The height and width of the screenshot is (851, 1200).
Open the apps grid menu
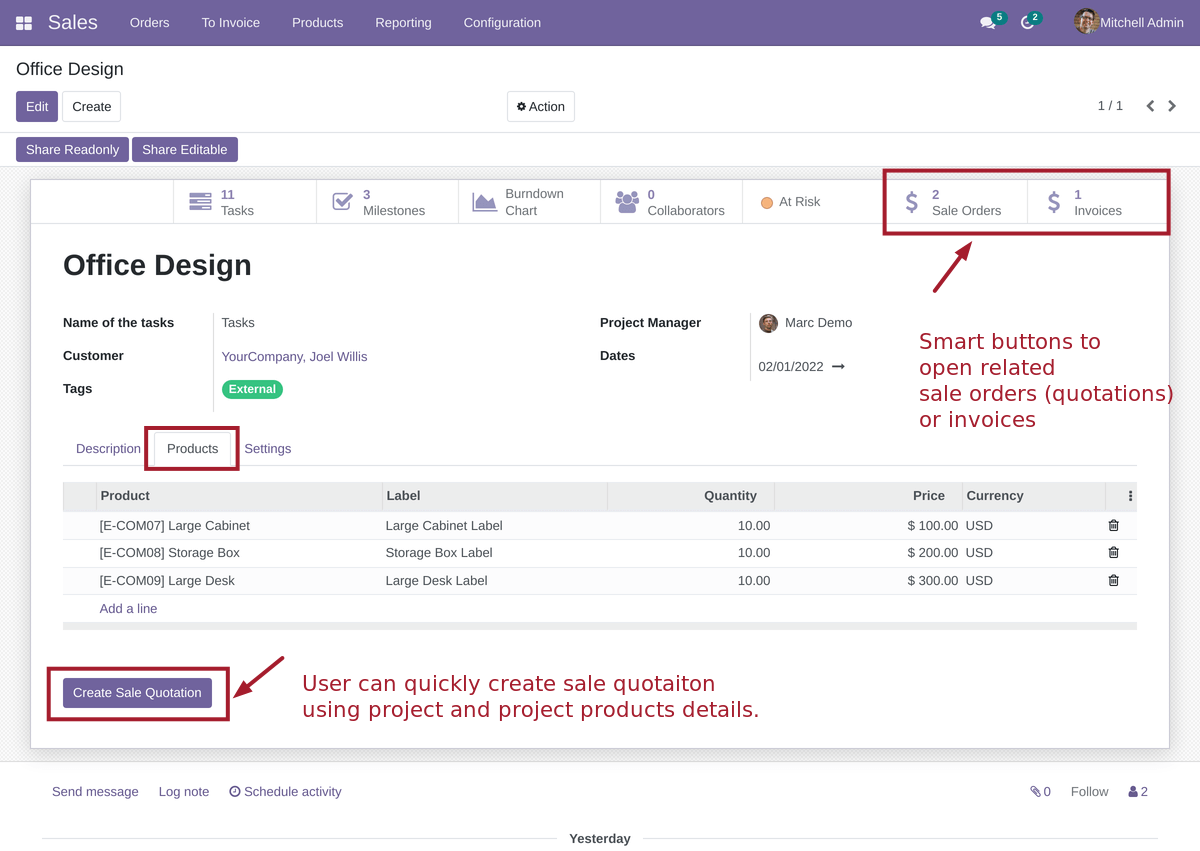click(24, 22)
